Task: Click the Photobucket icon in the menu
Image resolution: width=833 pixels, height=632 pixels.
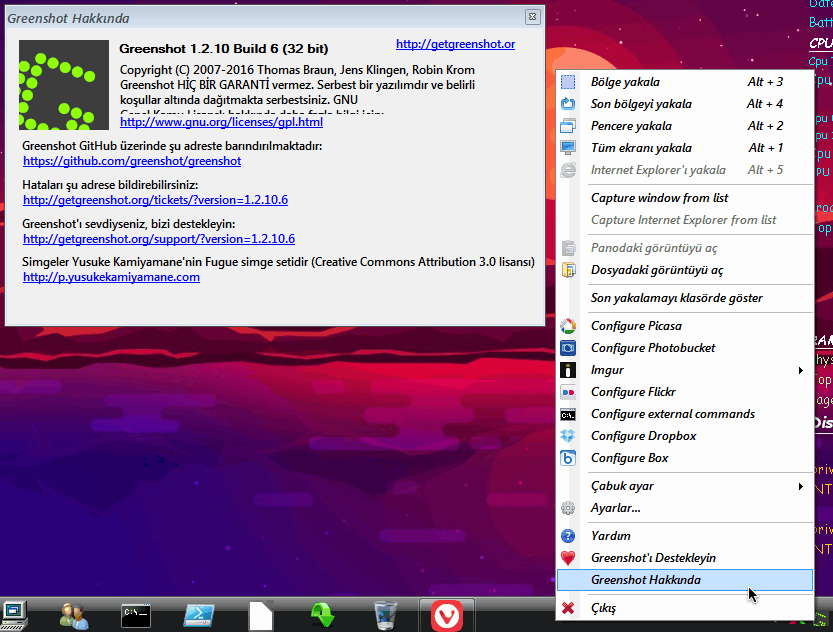Action: [568, 348]
